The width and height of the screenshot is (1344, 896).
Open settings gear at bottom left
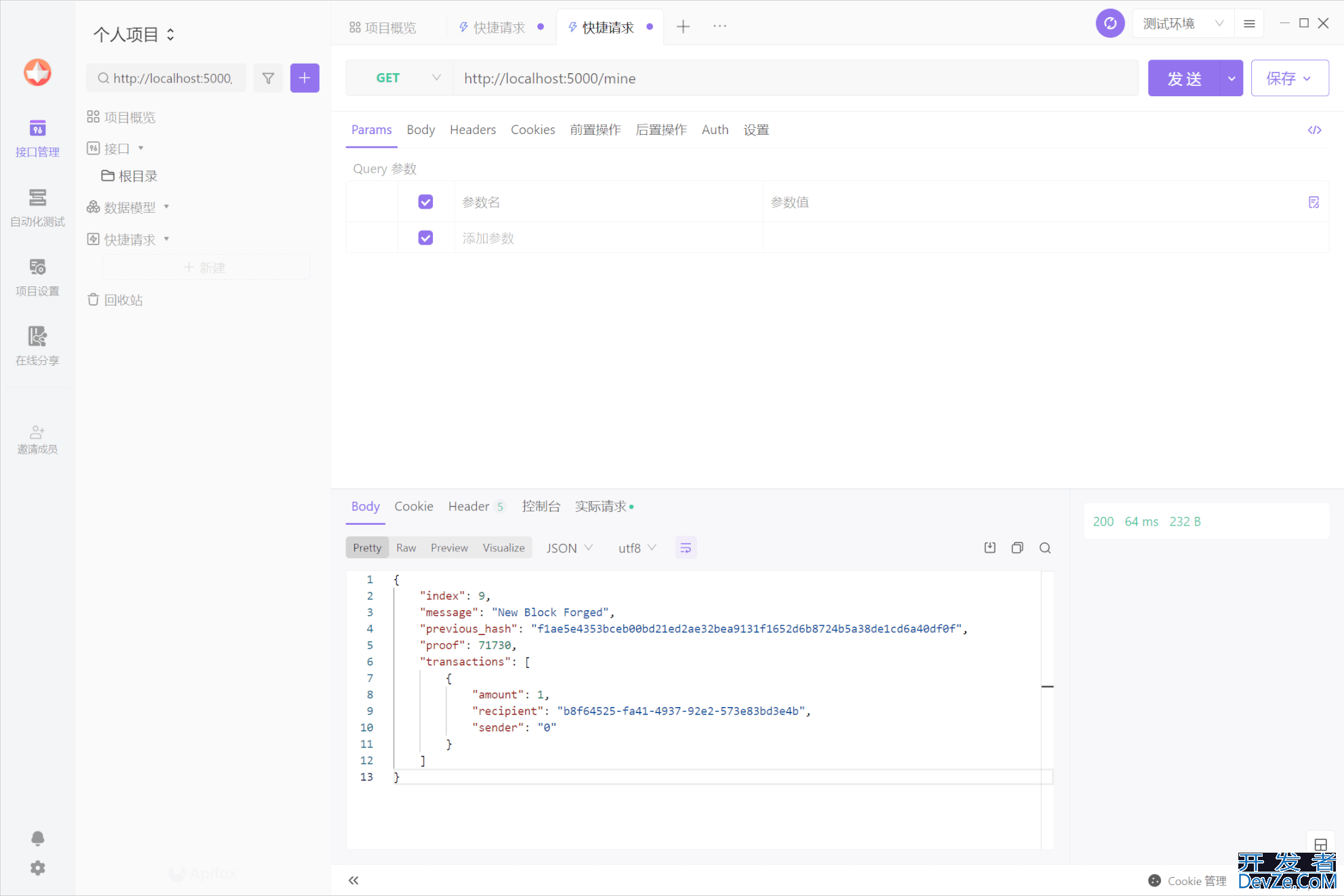(38, 868)
